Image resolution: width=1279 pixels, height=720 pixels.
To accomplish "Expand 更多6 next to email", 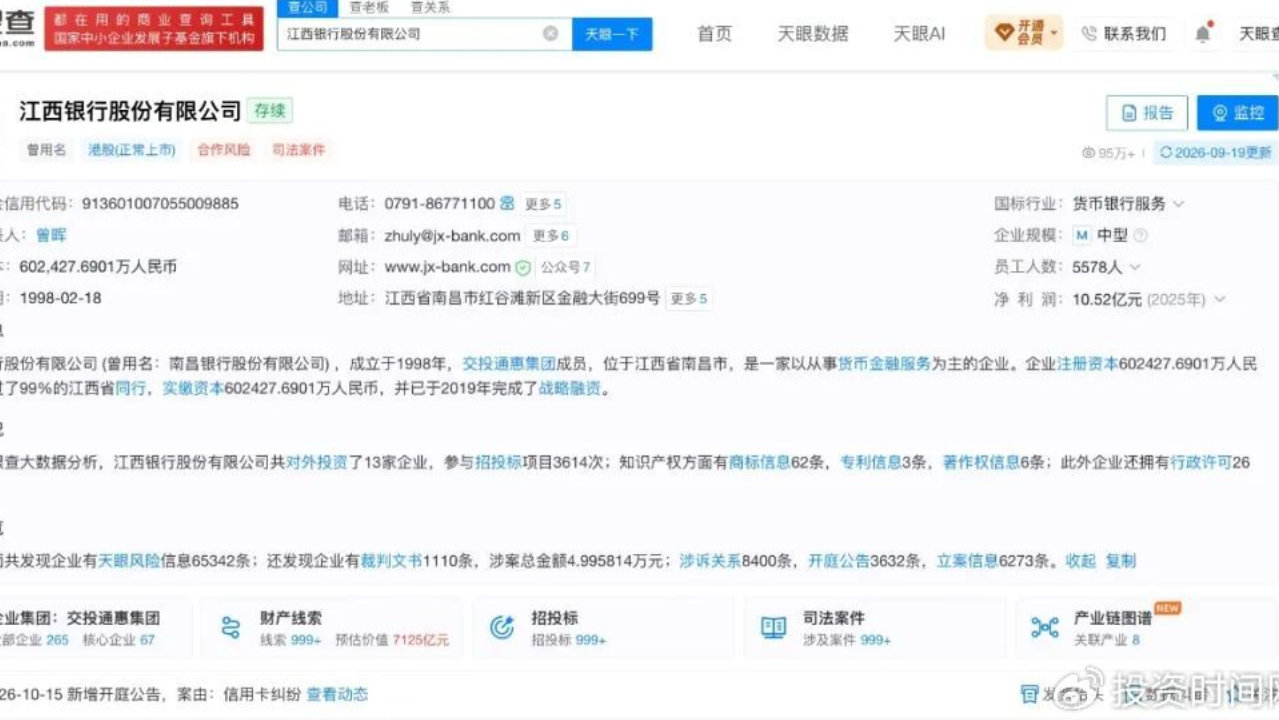I will click(x=551, y=236).
